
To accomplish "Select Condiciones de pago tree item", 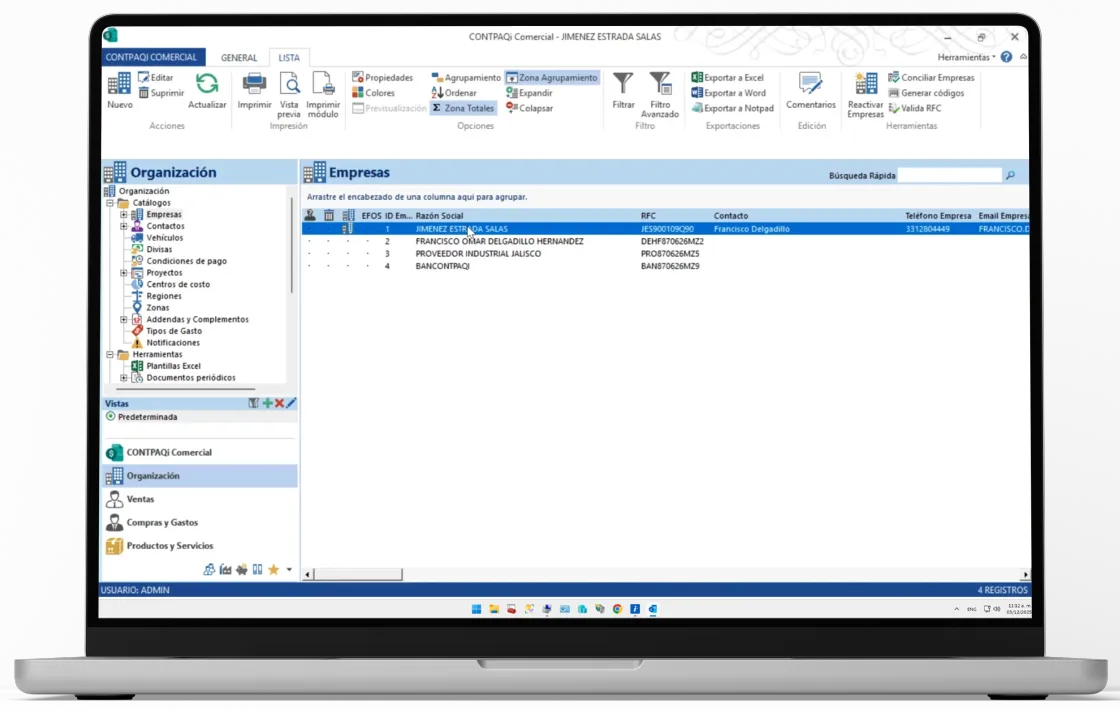I will coord(186,261).
